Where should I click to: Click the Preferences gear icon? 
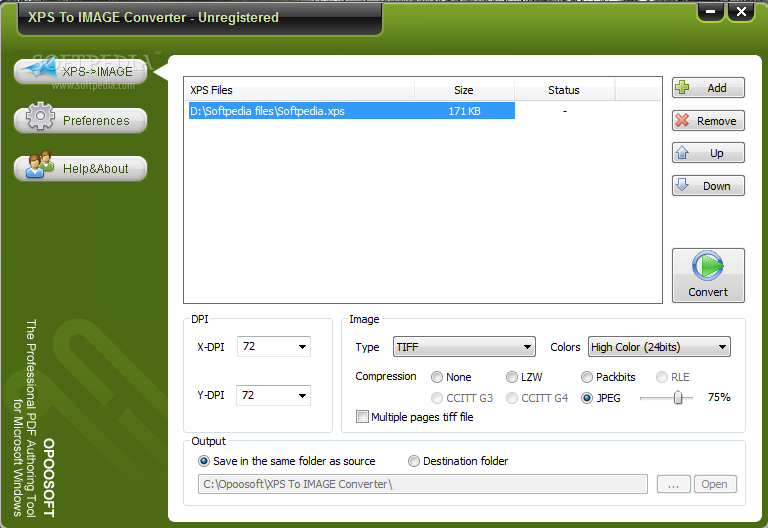40,116
